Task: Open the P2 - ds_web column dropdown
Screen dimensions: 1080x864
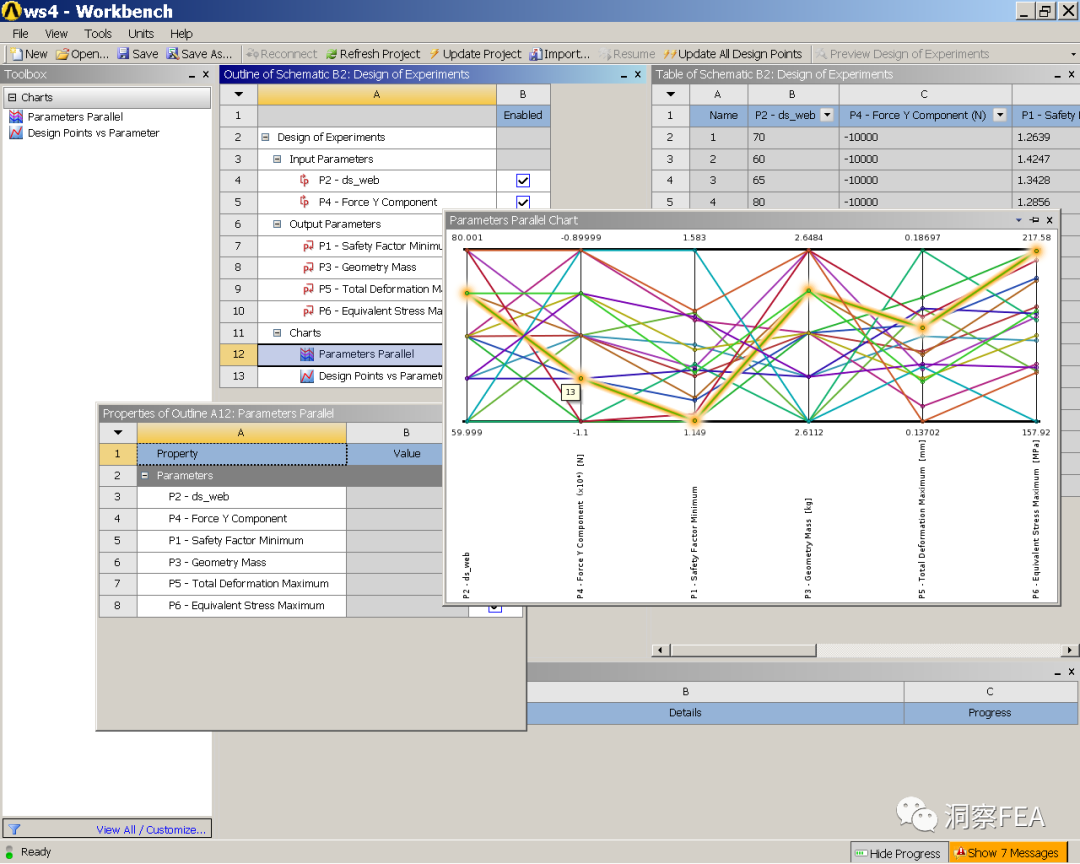Action: tap(827, 116)
